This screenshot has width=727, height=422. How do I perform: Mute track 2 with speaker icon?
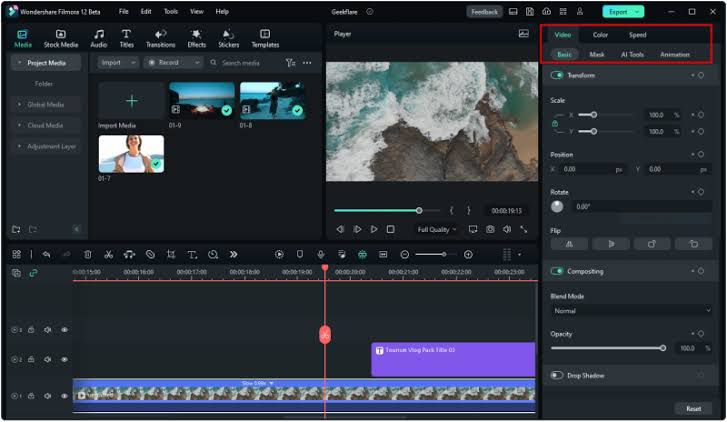point(47,359)
